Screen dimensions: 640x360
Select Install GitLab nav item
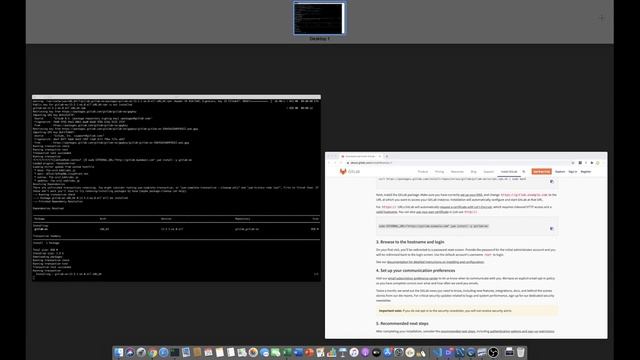pyautogui.click(x=509, y=172)
